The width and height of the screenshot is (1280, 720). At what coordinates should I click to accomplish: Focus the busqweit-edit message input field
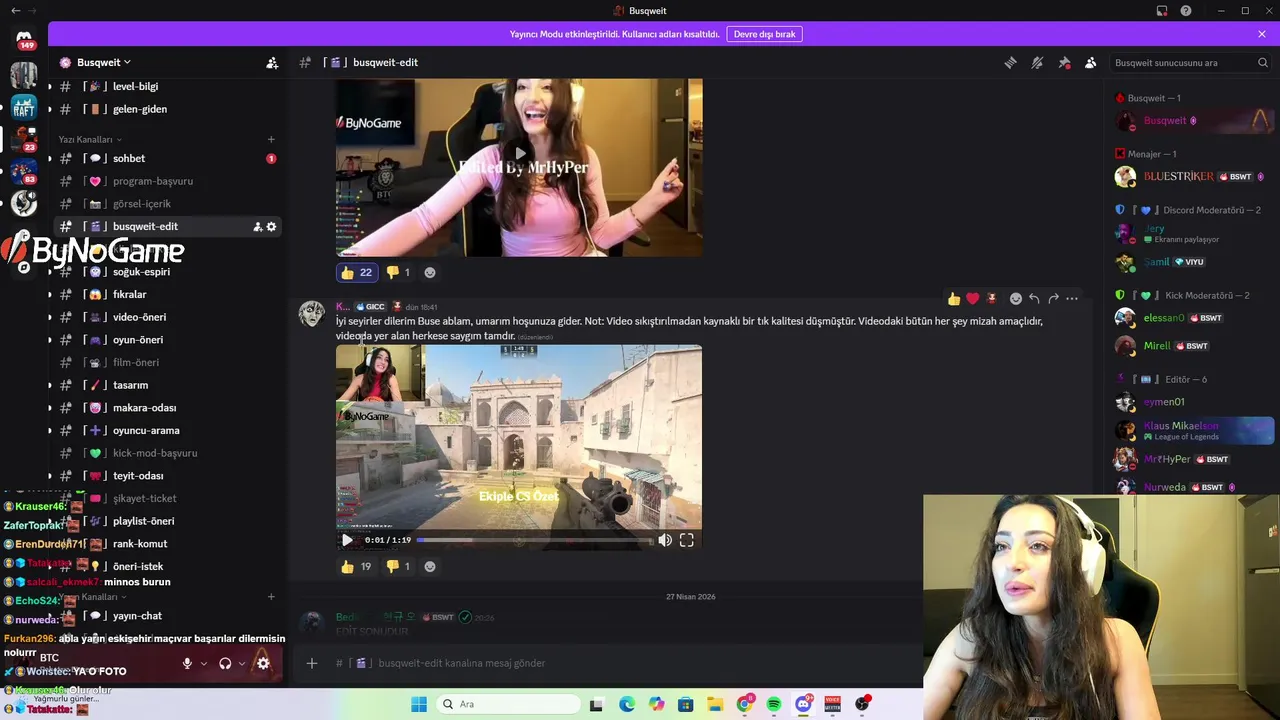pyautogui.click(x=640, y=663)
